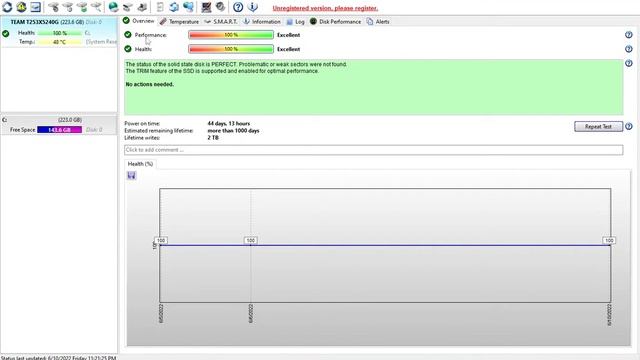This screenshot has height=360, width=640.
Task: Click the circular-arrows refresh icon in toolbar
Action: 7,7
